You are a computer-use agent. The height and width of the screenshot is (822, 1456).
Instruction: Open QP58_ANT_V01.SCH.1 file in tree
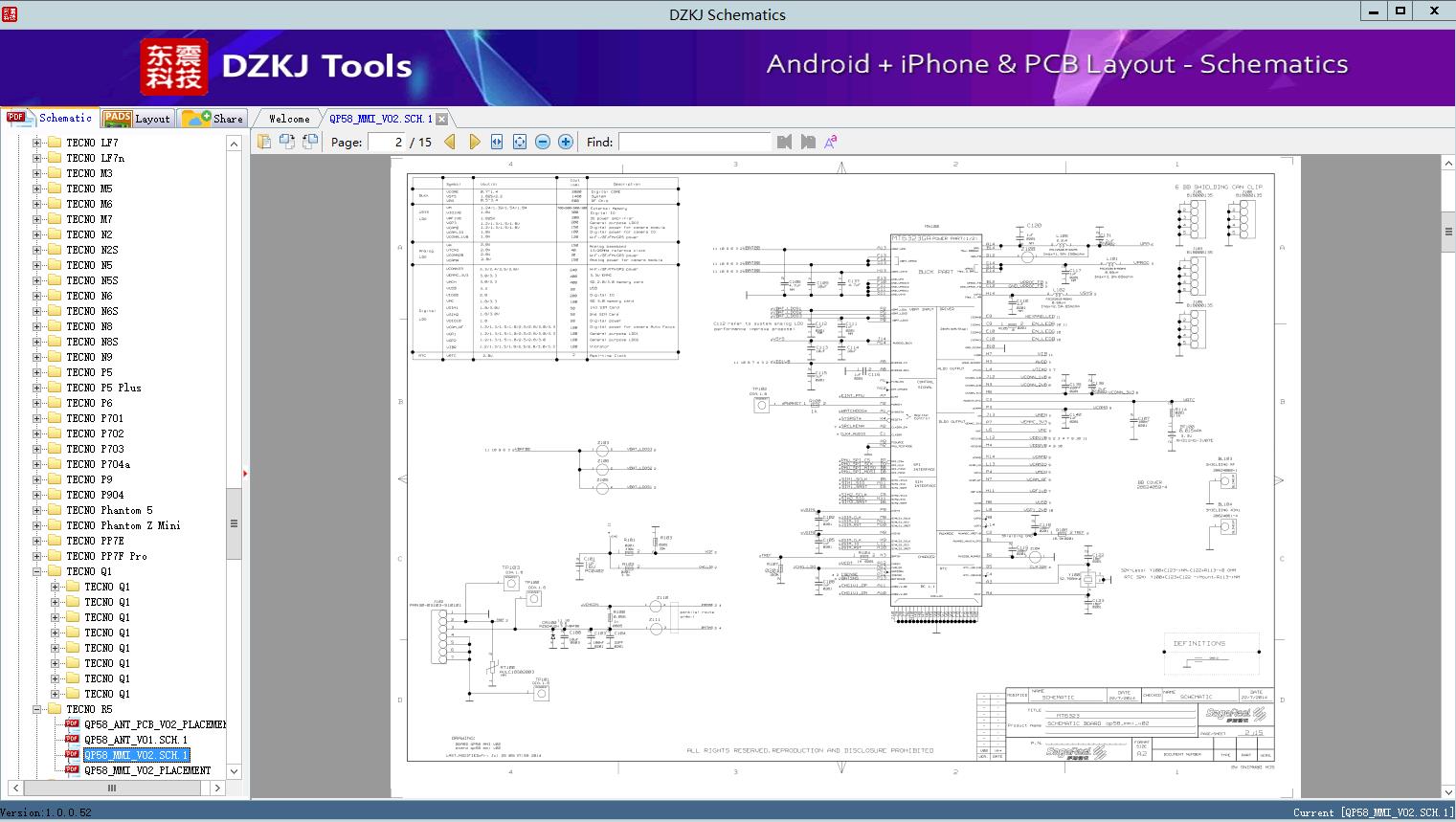tap(135, 740)
